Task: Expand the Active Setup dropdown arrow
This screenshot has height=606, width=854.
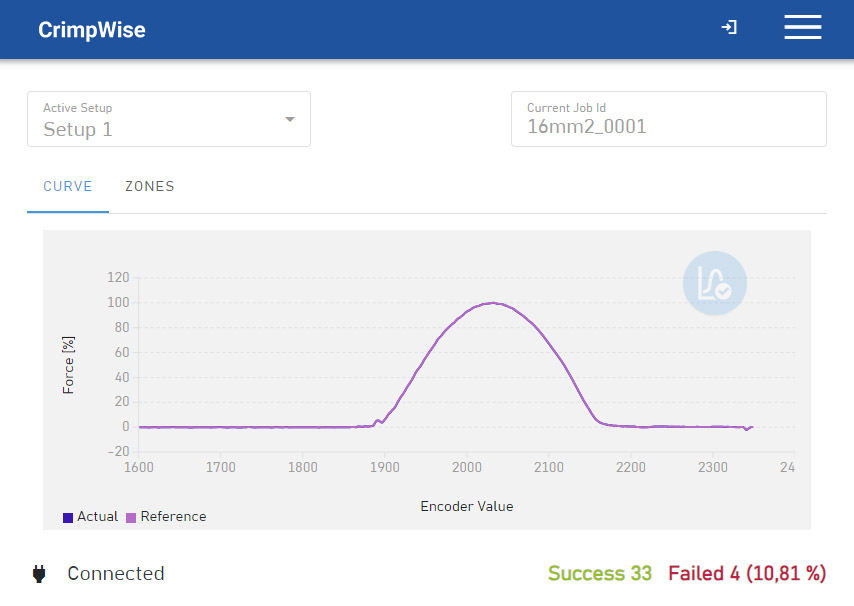Action: (290, 119)
